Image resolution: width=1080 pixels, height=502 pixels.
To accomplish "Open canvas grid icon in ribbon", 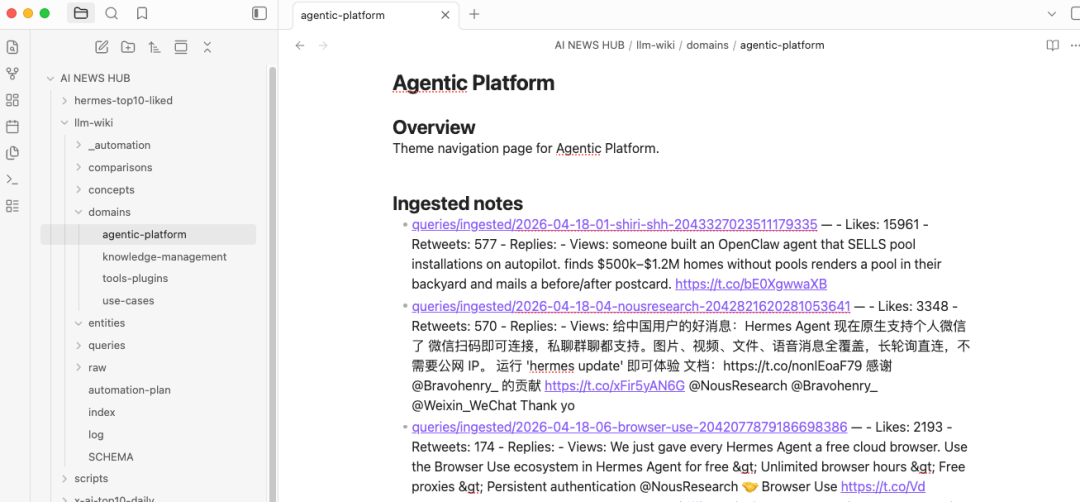I will click(x=12, y=101).
